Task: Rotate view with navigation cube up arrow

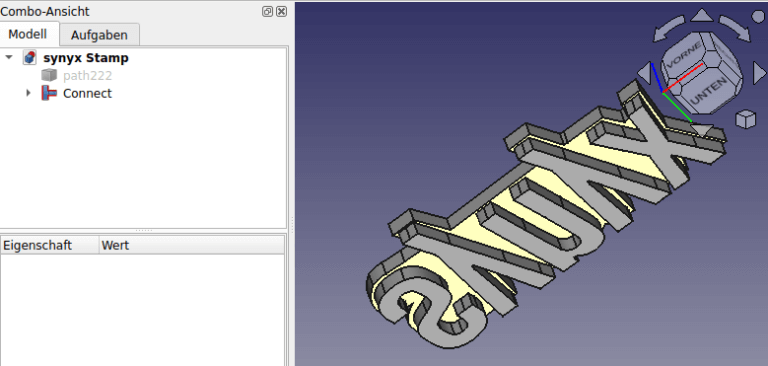Action: coord(702,16)
